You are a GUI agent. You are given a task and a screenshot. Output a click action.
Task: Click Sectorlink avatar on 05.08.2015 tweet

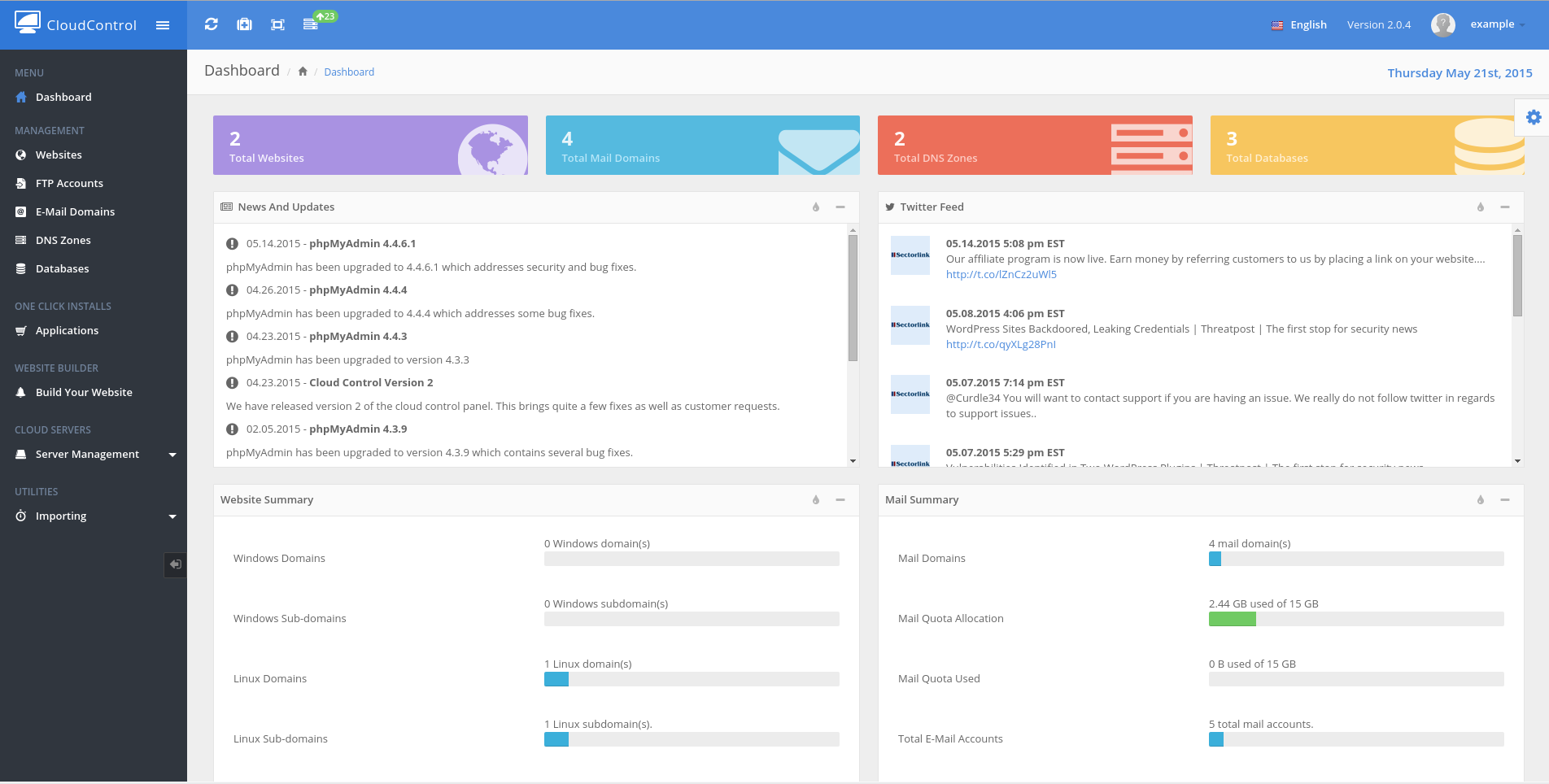coord(910,325)
